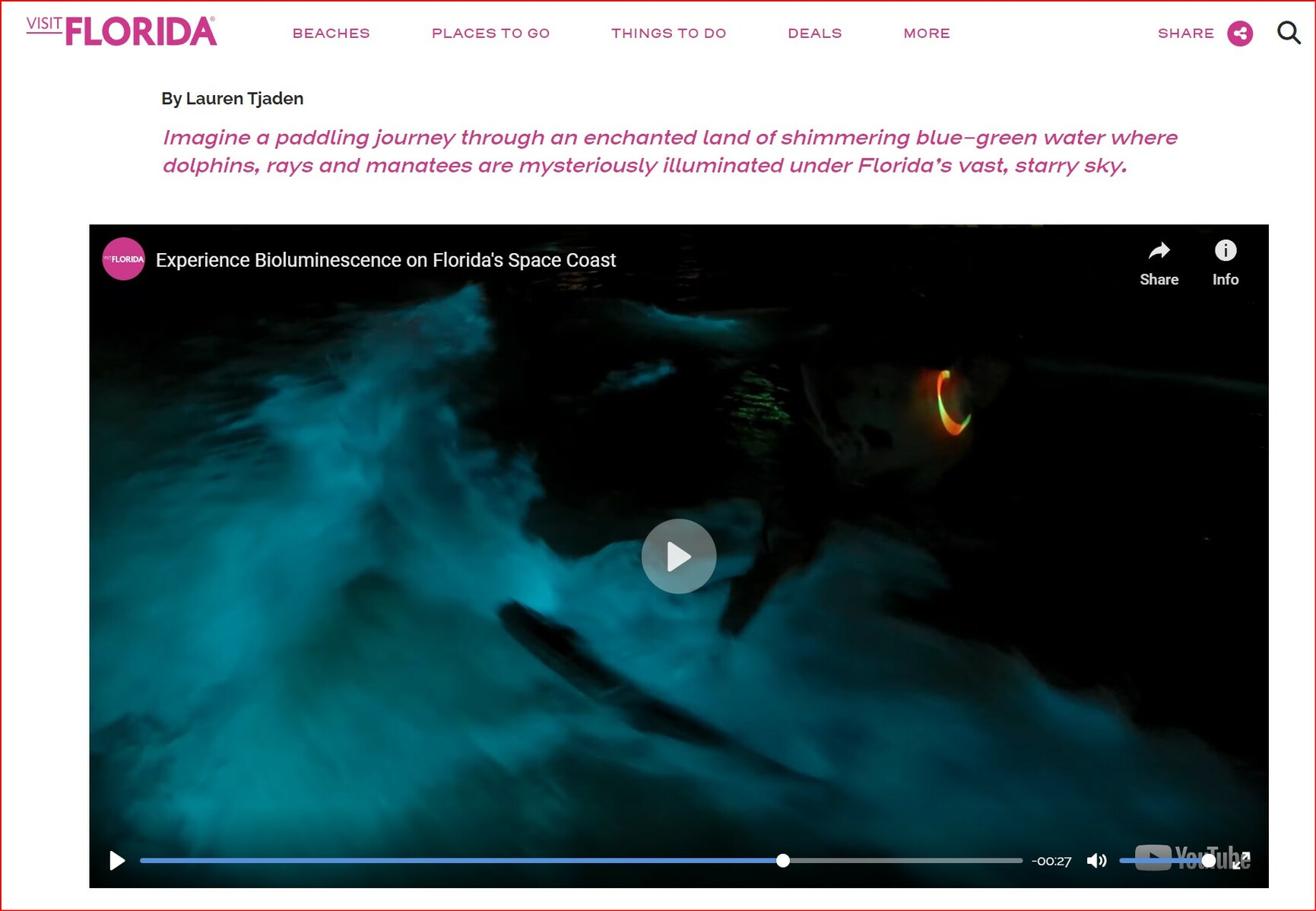
Task: Expand the More menu
Action: [x=927, y=33]
